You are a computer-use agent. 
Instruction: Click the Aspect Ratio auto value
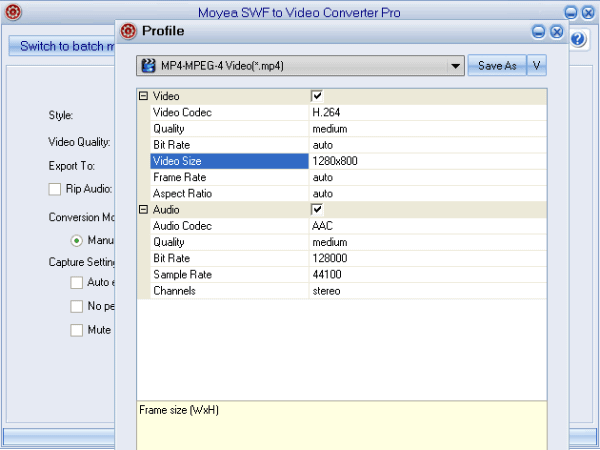pos(323,194)
